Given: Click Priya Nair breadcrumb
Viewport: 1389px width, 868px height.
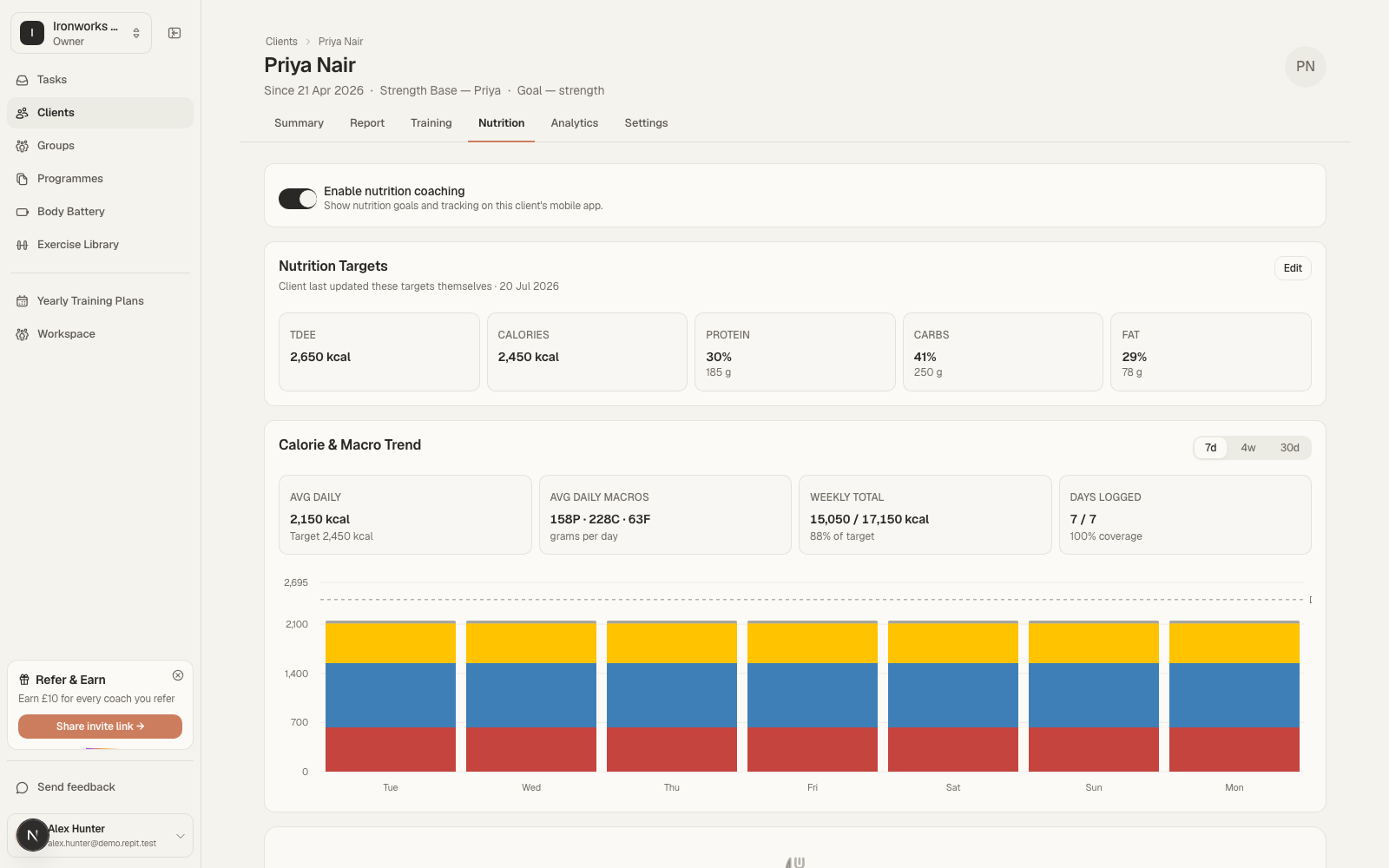Looking at the screenshot, I should 340,42.
